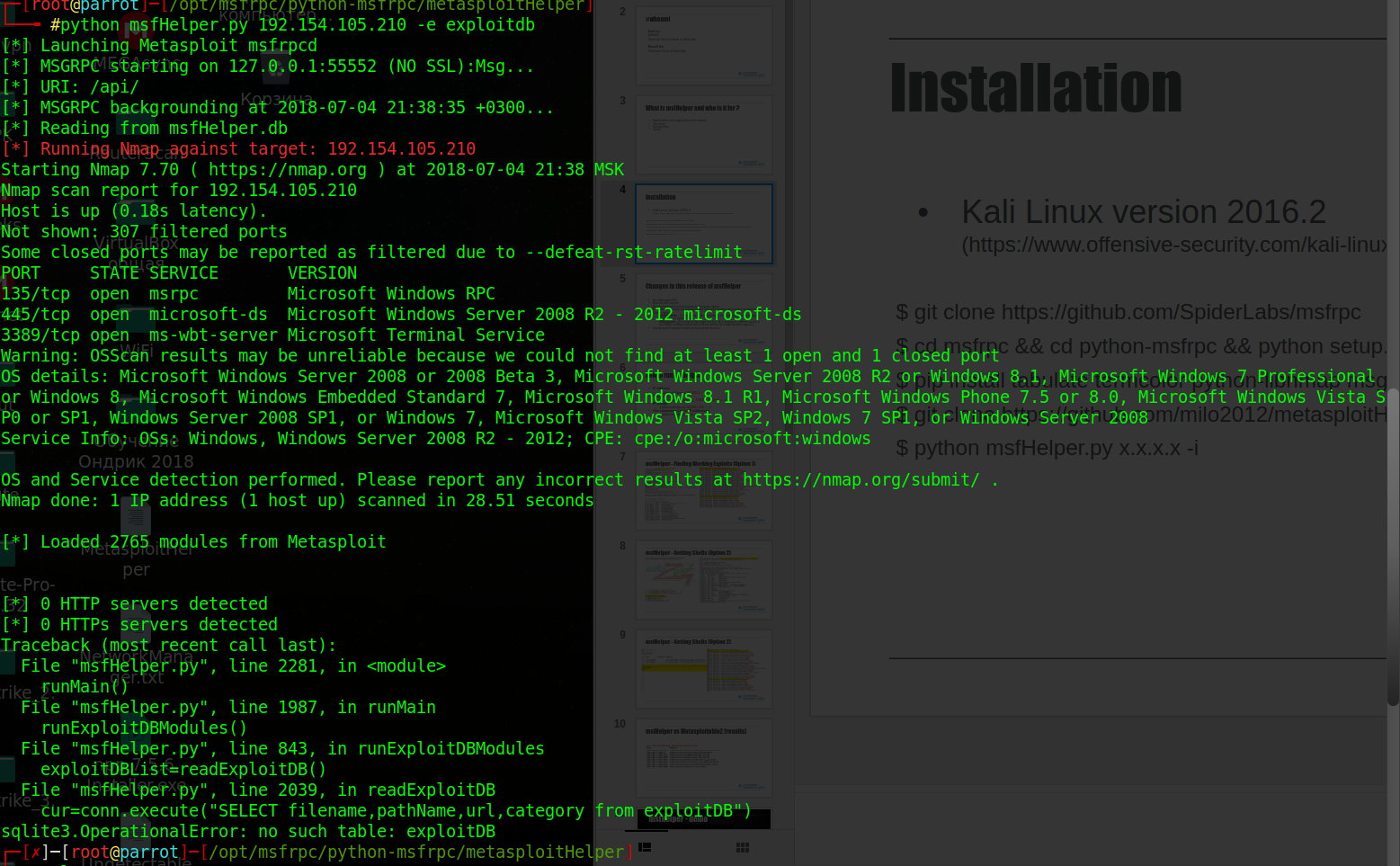Click the 'Launching Metasploit msfrpcd' line

pos(159,46)
